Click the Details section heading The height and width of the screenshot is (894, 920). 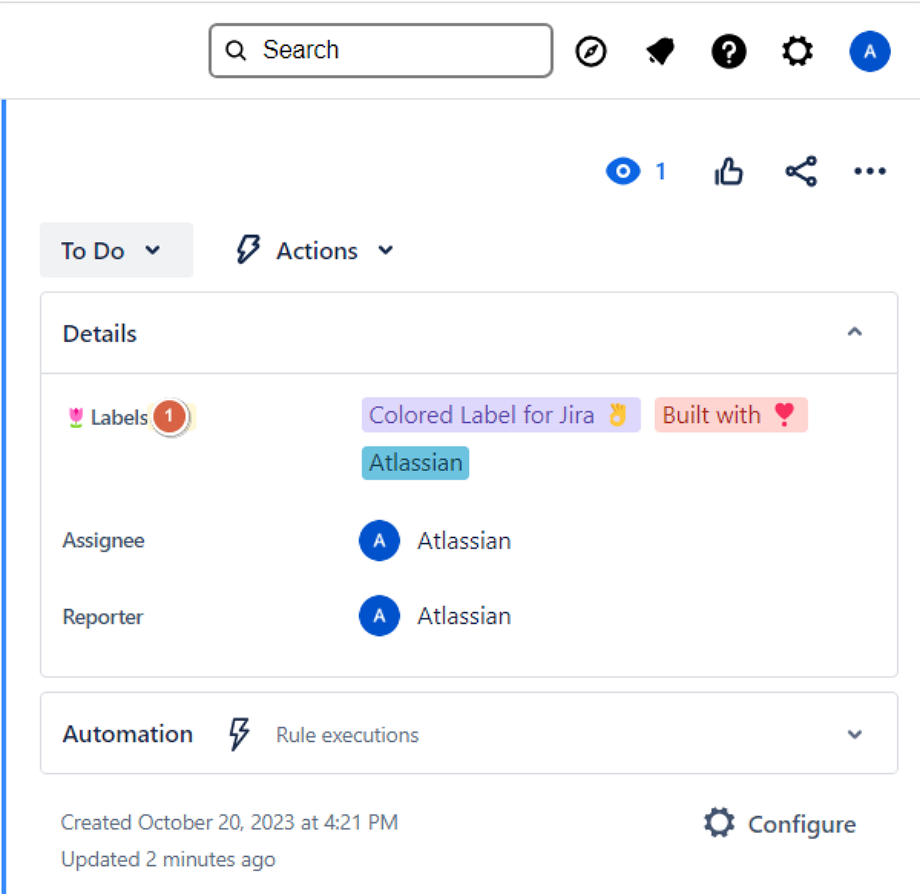click(x=100, y=333)
